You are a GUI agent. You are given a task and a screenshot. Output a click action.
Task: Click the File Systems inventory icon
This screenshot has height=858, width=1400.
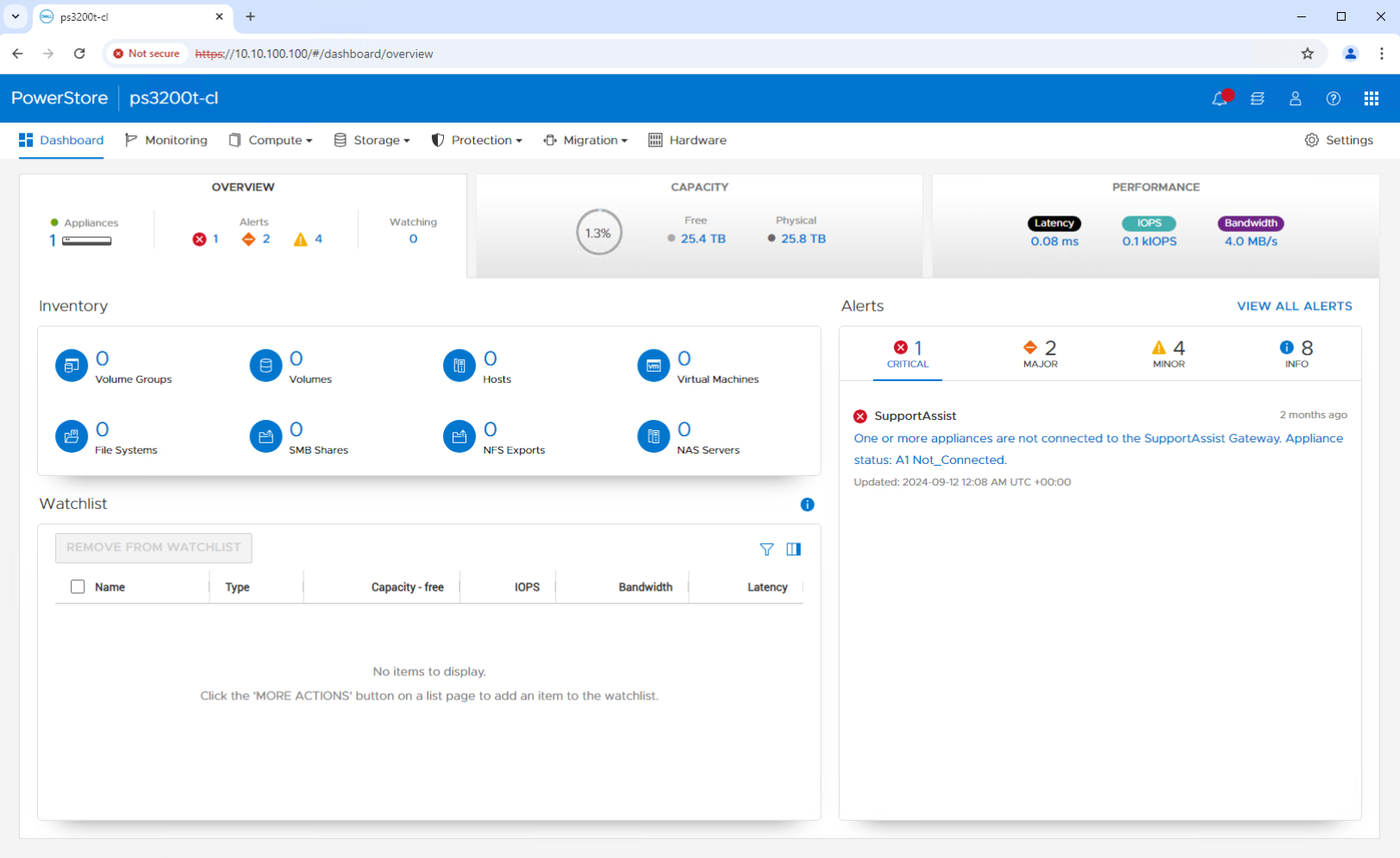click(x=72, y=436)
